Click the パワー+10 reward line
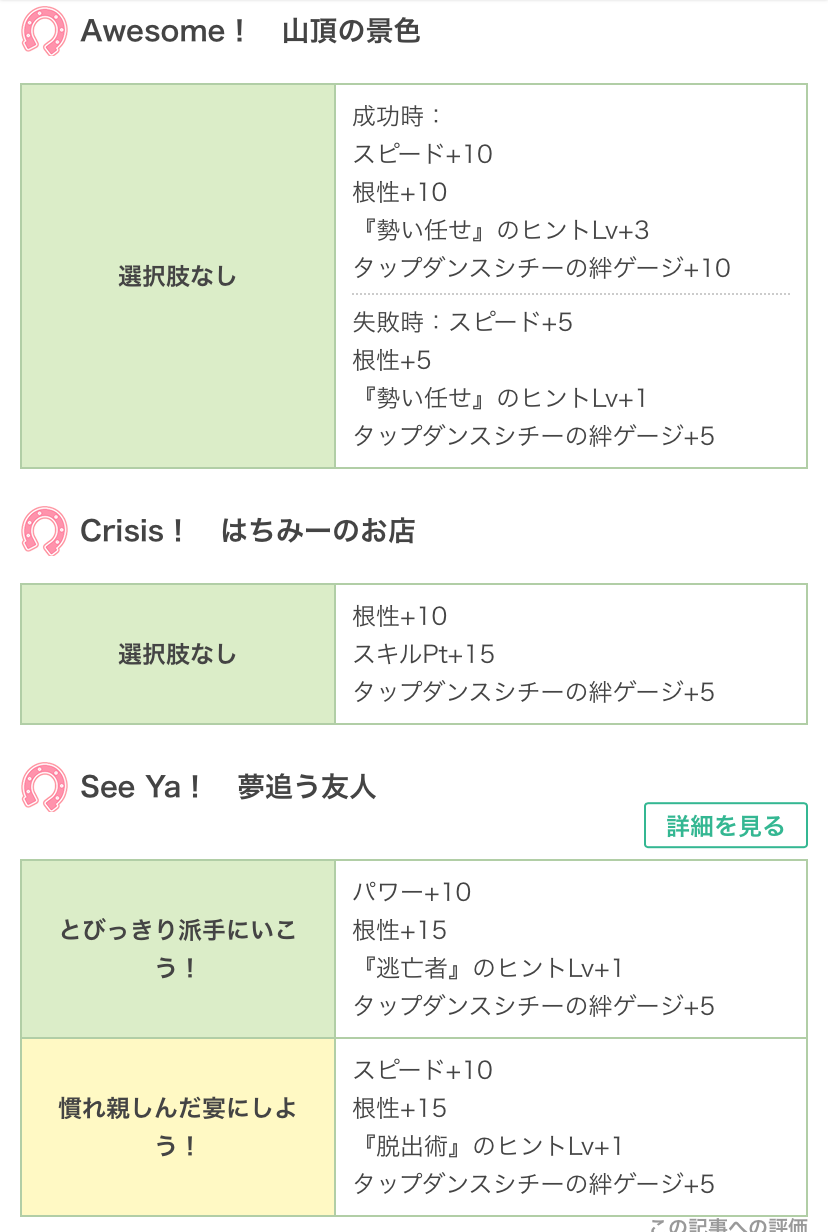Screen dimensions: 828x1232 click(x=412, y=892)
